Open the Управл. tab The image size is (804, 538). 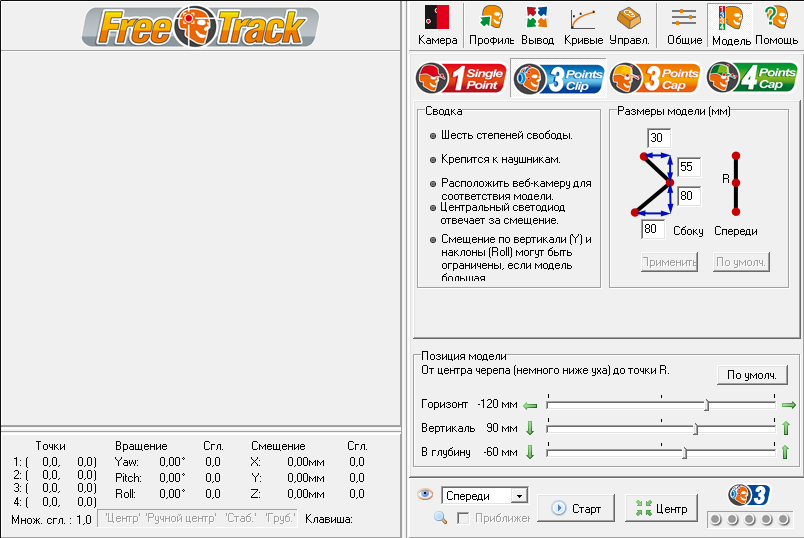(x=629, y=25)
